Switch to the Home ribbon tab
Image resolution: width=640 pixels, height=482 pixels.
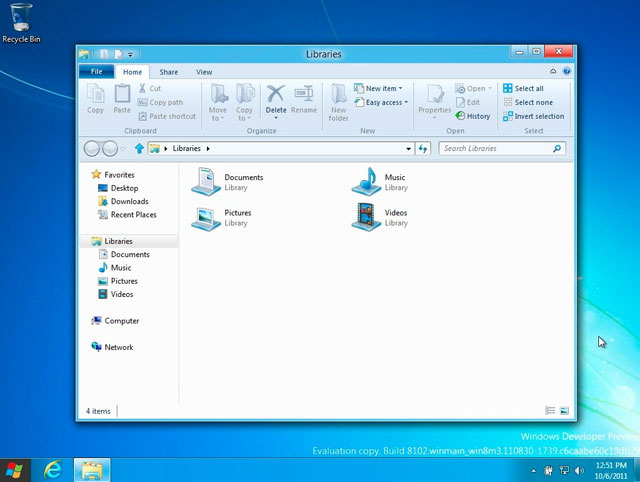(133, 72)
